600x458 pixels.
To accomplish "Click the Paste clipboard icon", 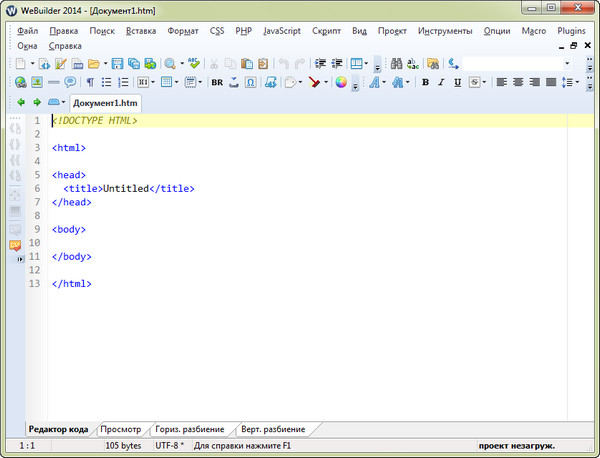I will [x=246, y=63].
